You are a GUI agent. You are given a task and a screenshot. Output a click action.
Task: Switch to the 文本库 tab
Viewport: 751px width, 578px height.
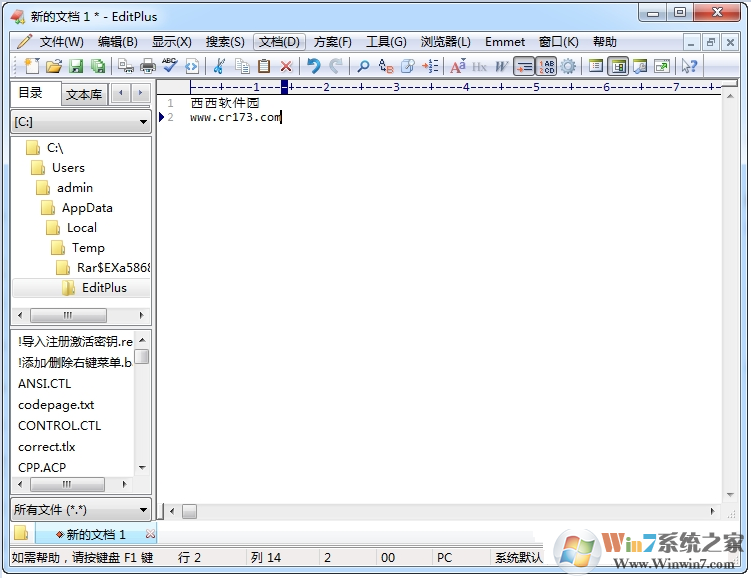tap(84, 95)
